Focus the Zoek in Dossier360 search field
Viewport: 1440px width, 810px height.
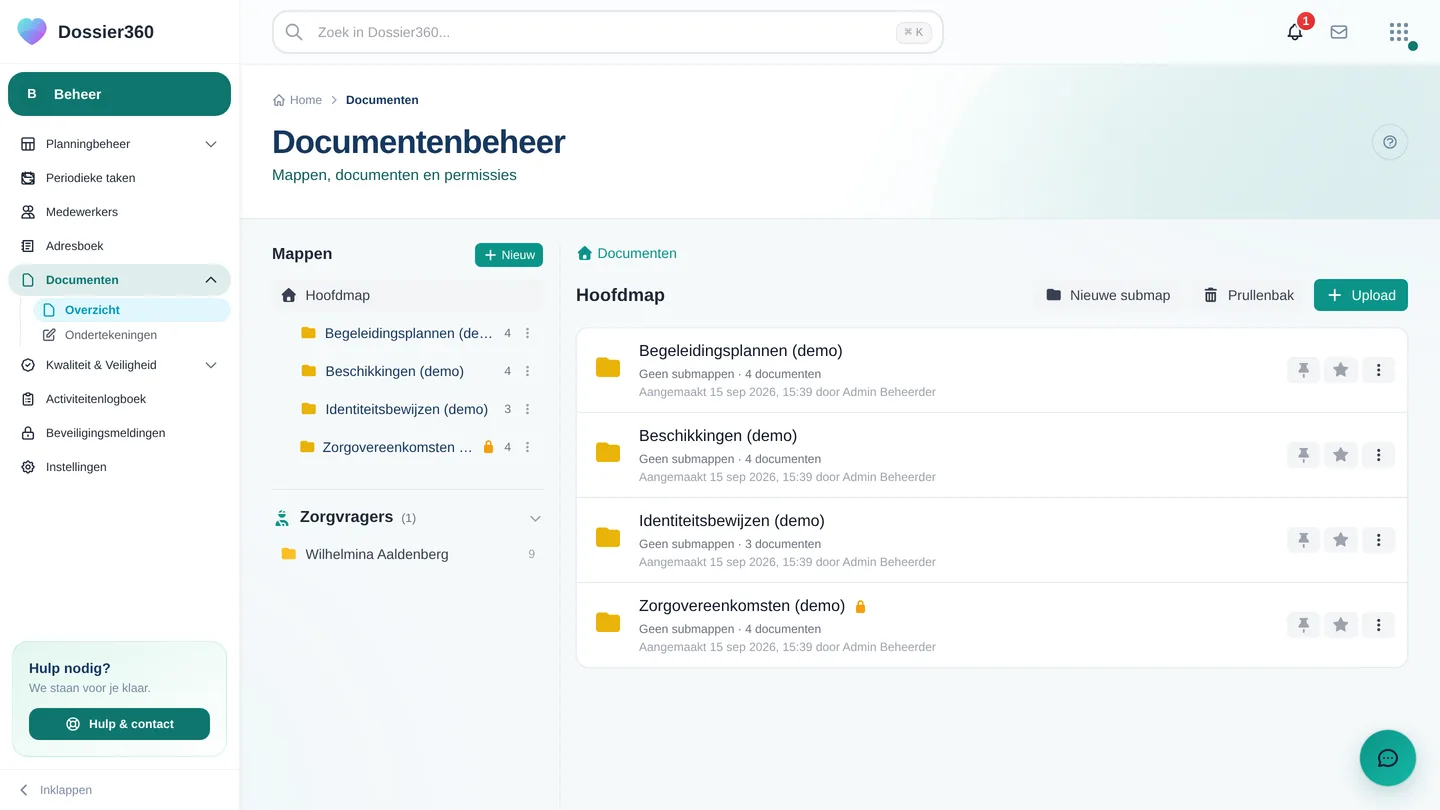(x=607, y=32)
